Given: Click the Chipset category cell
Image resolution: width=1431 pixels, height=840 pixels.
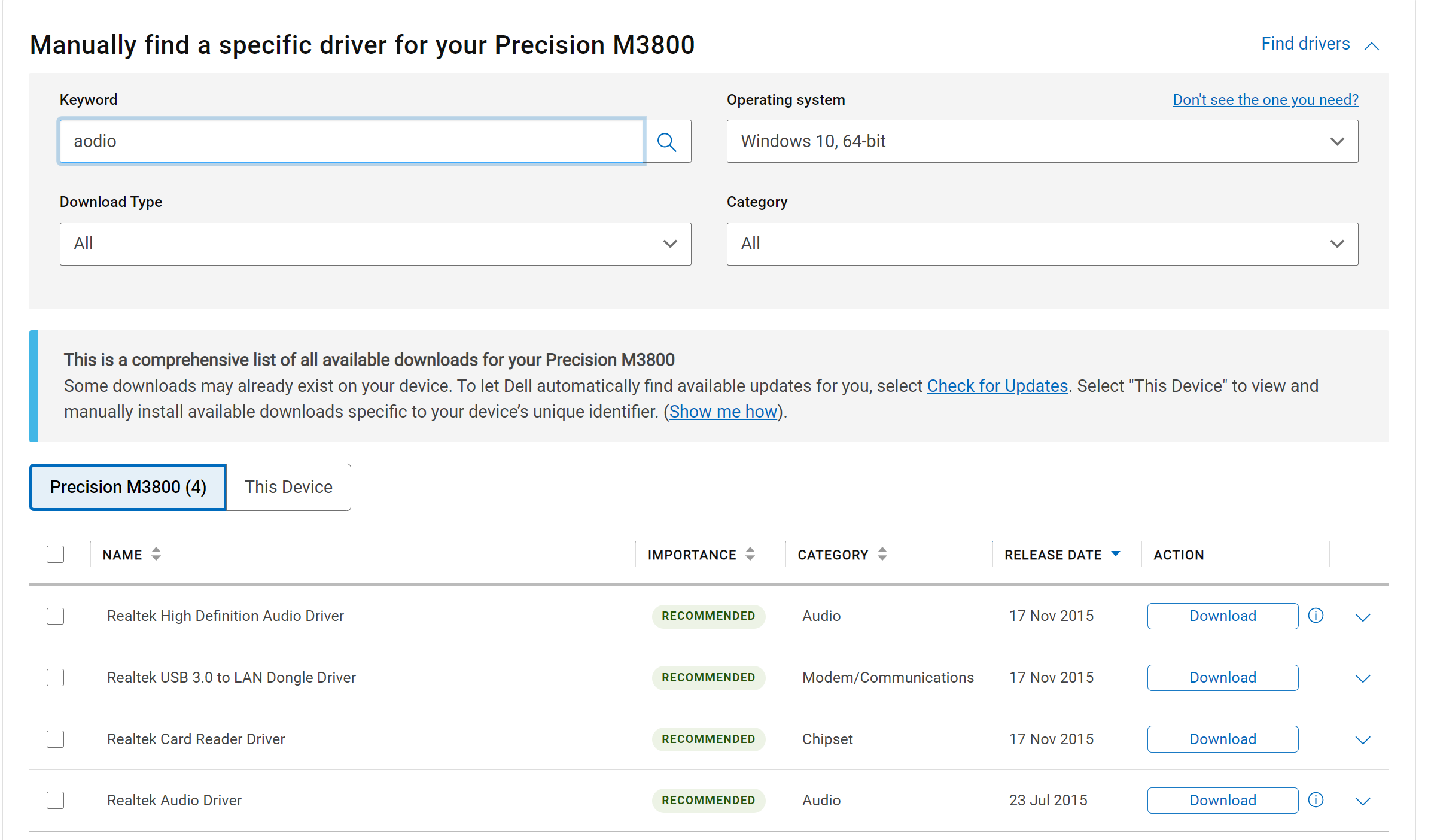Looking at the screenshot, I should [827, 739].
